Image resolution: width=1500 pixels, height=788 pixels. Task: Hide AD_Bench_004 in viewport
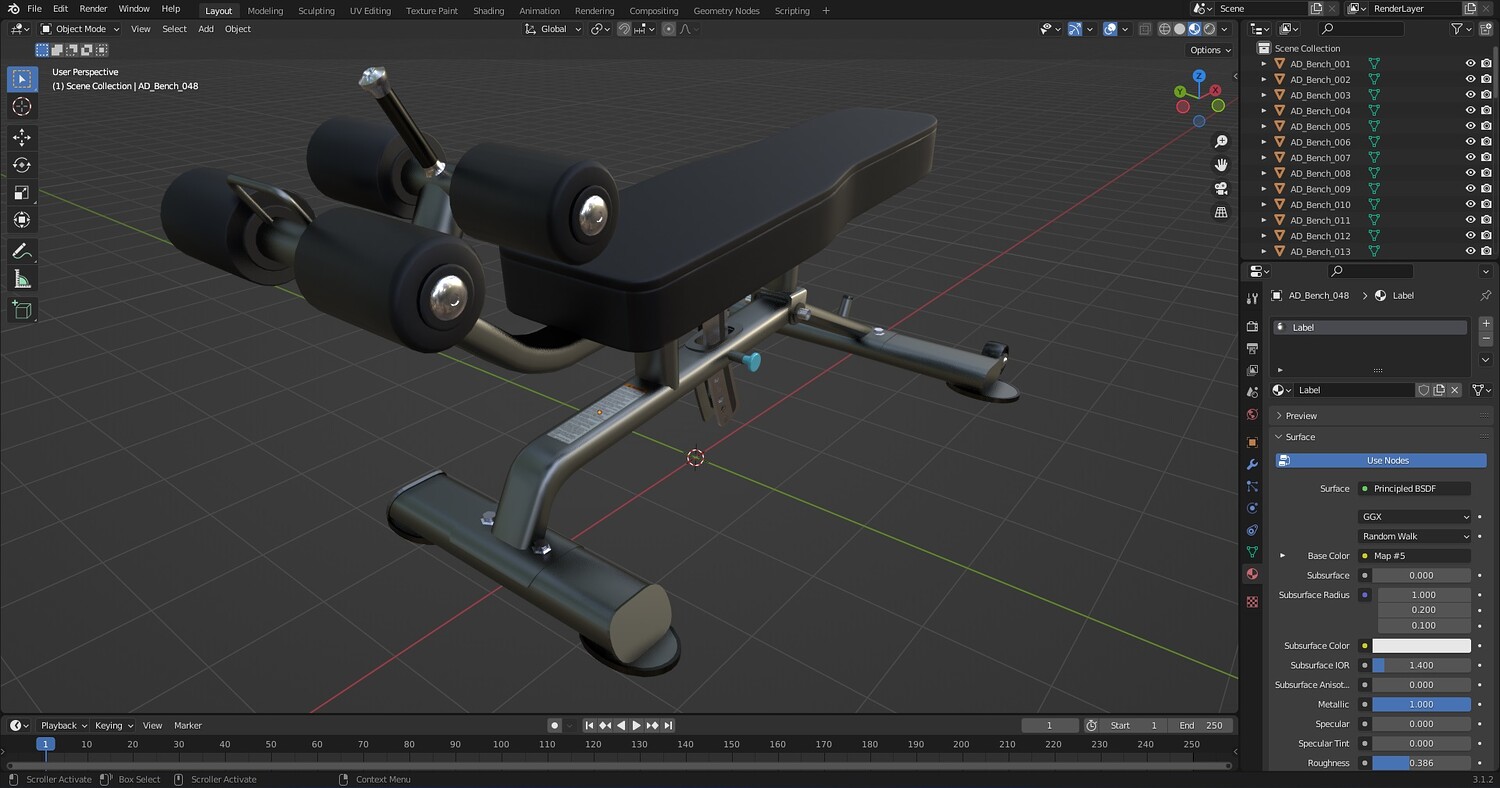1471,111
